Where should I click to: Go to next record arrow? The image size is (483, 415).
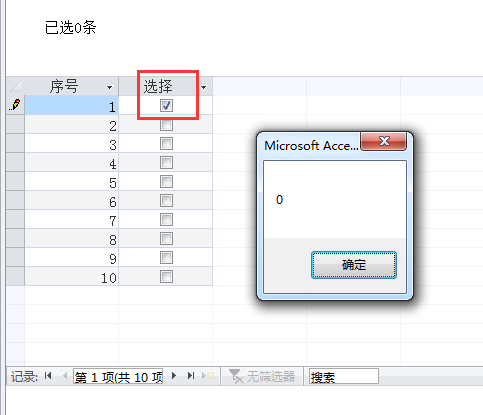(x=174, y=376)
